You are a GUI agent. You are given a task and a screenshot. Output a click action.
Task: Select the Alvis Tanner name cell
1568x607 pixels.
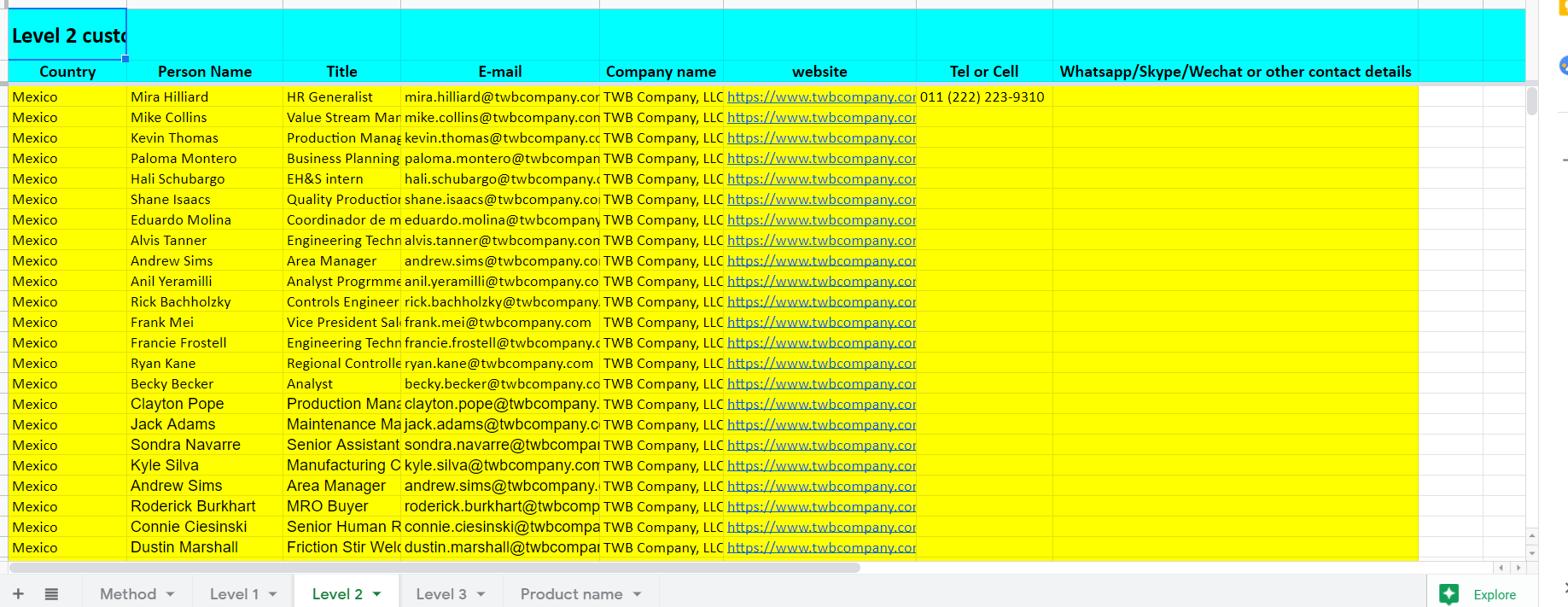tap(205, 240)
